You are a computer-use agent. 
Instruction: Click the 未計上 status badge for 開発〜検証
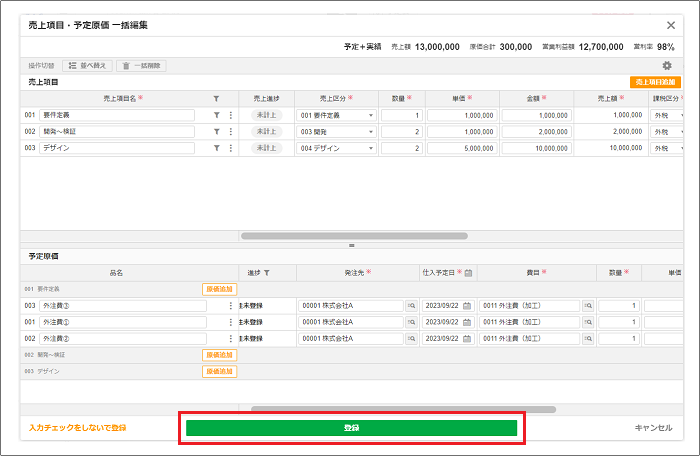pos(266,132)
